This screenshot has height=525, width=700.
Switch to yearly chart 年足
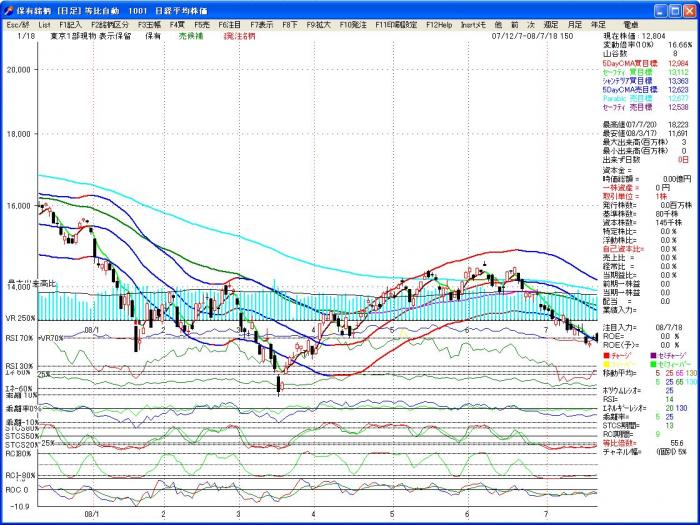click(598, 25)
